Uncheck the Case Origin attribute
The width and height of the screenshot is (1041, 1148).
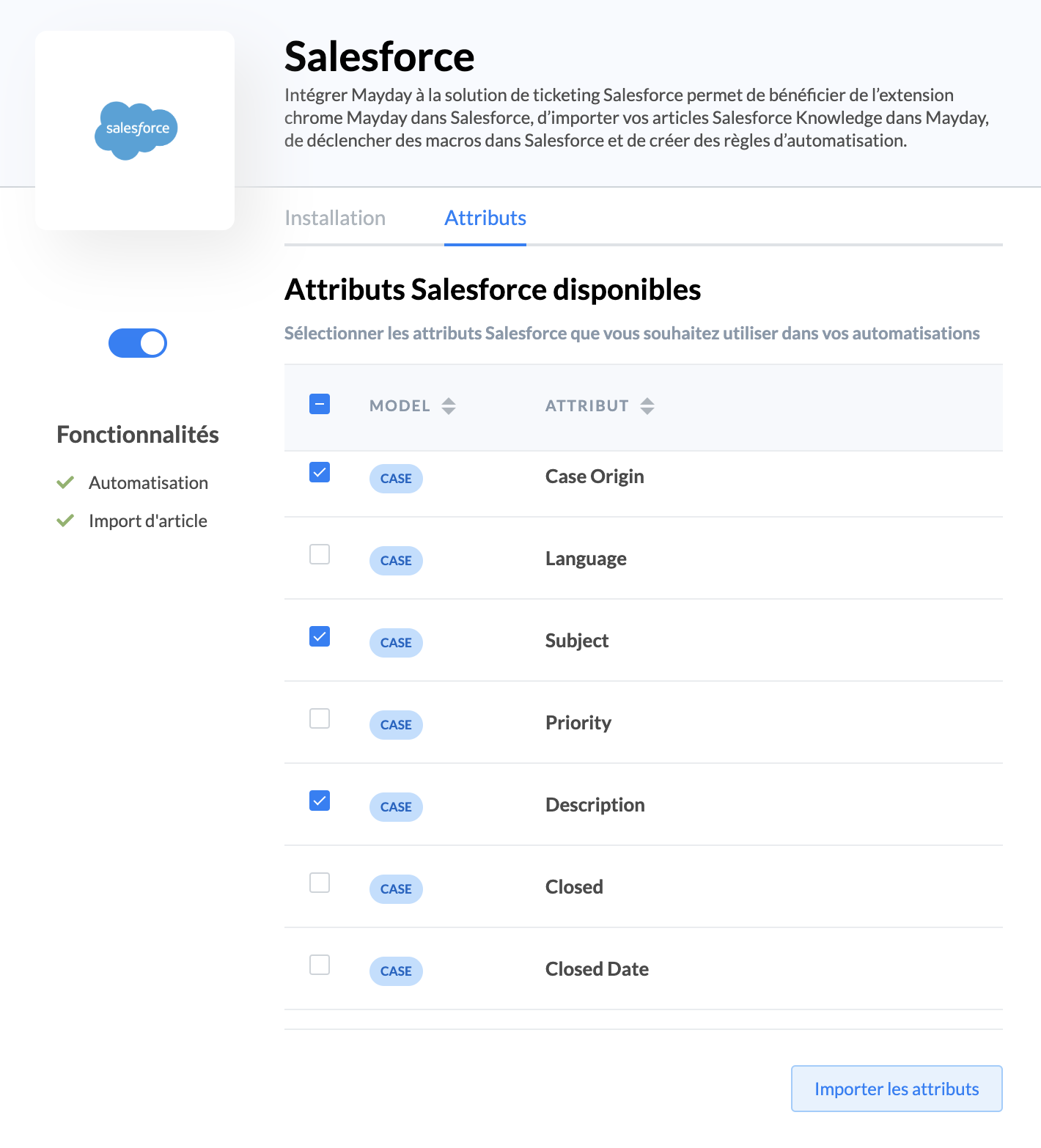[320, 472]
